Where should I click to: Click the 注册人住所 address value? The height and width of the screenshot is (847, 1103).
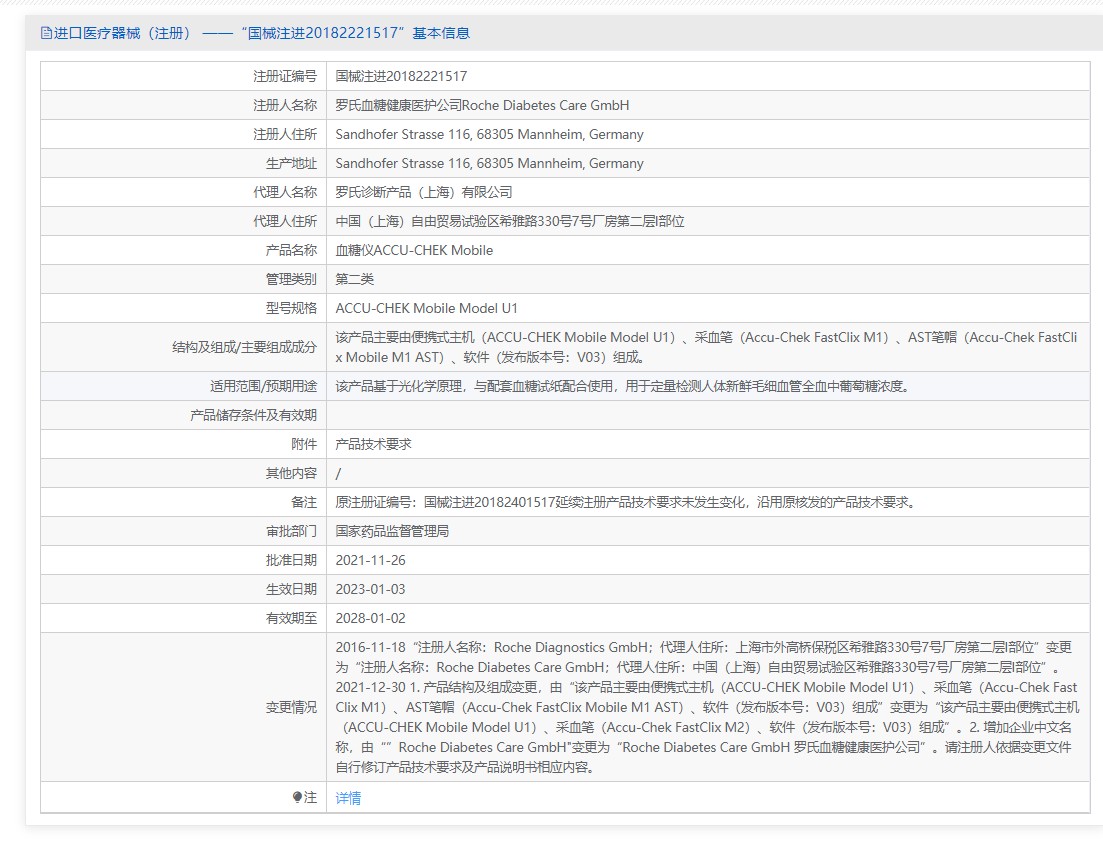tap(490, 134)
